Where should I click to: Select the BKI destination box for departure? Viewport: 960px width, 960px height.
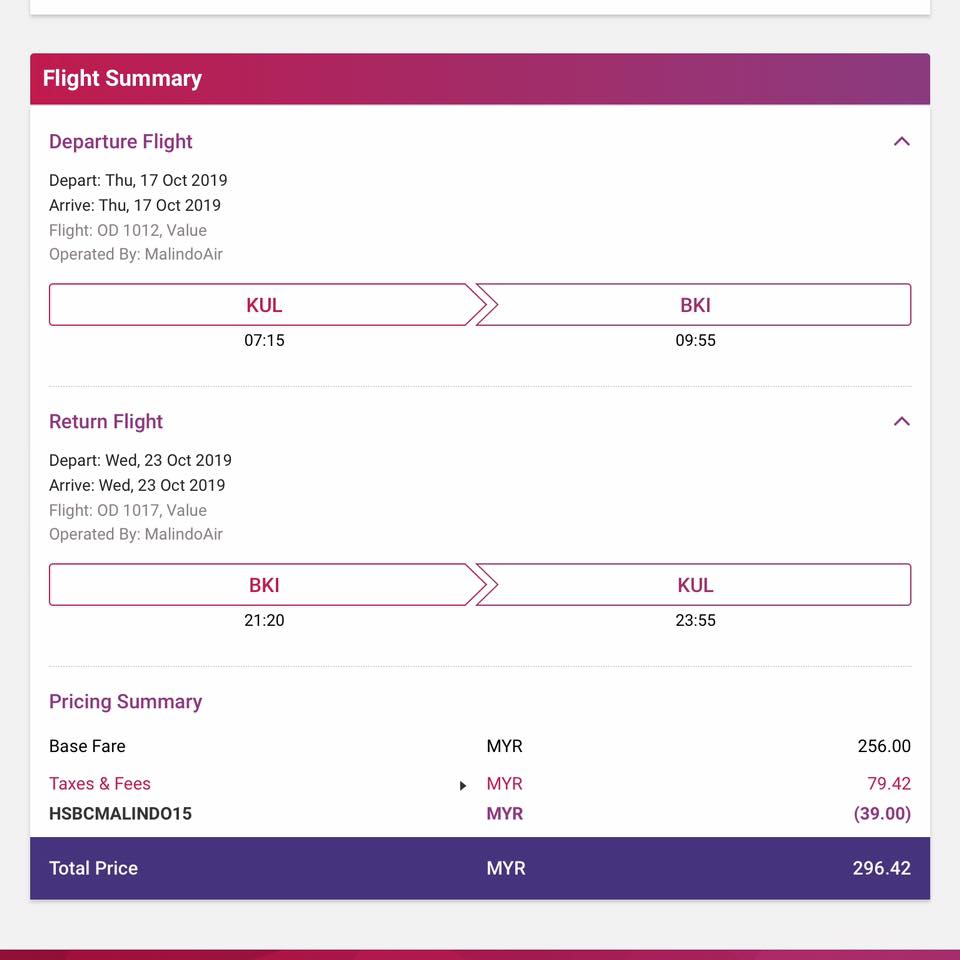click(x=694, y=304)
